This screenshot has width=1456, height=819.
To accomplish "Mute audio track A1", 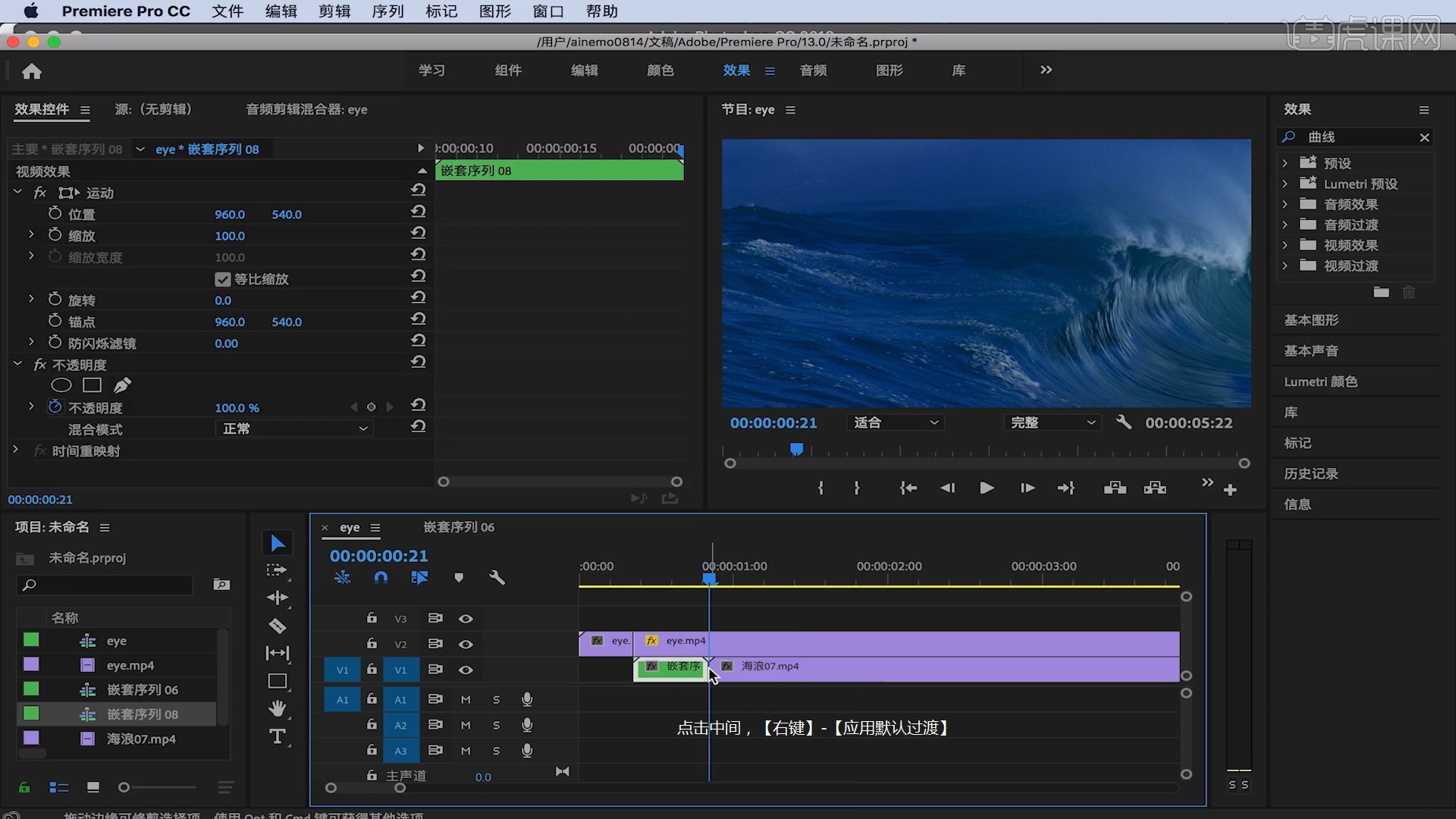I will coord(466,700).
